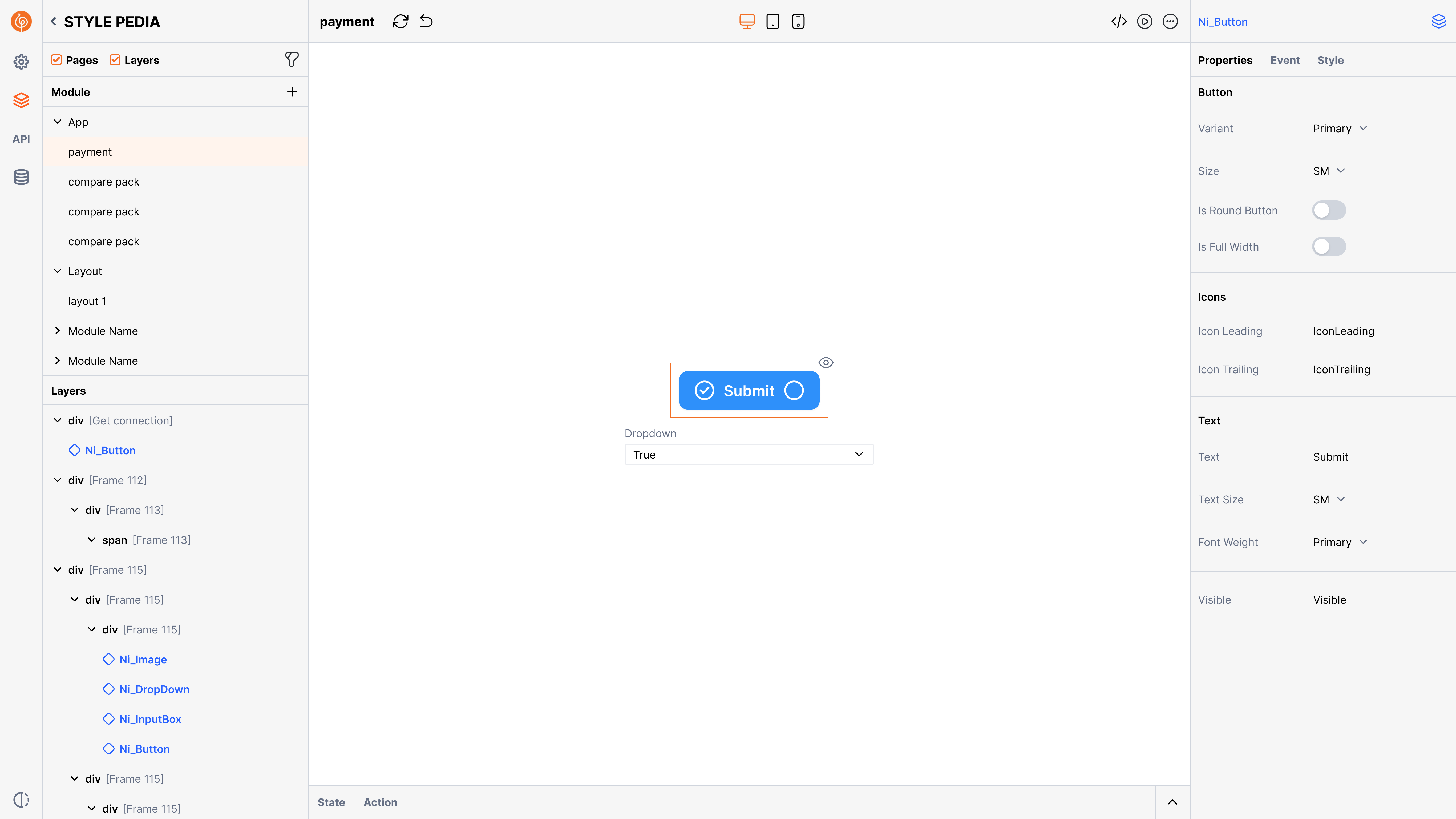
Task: Expand the first Module Name tree item
Action: [57, 331]
